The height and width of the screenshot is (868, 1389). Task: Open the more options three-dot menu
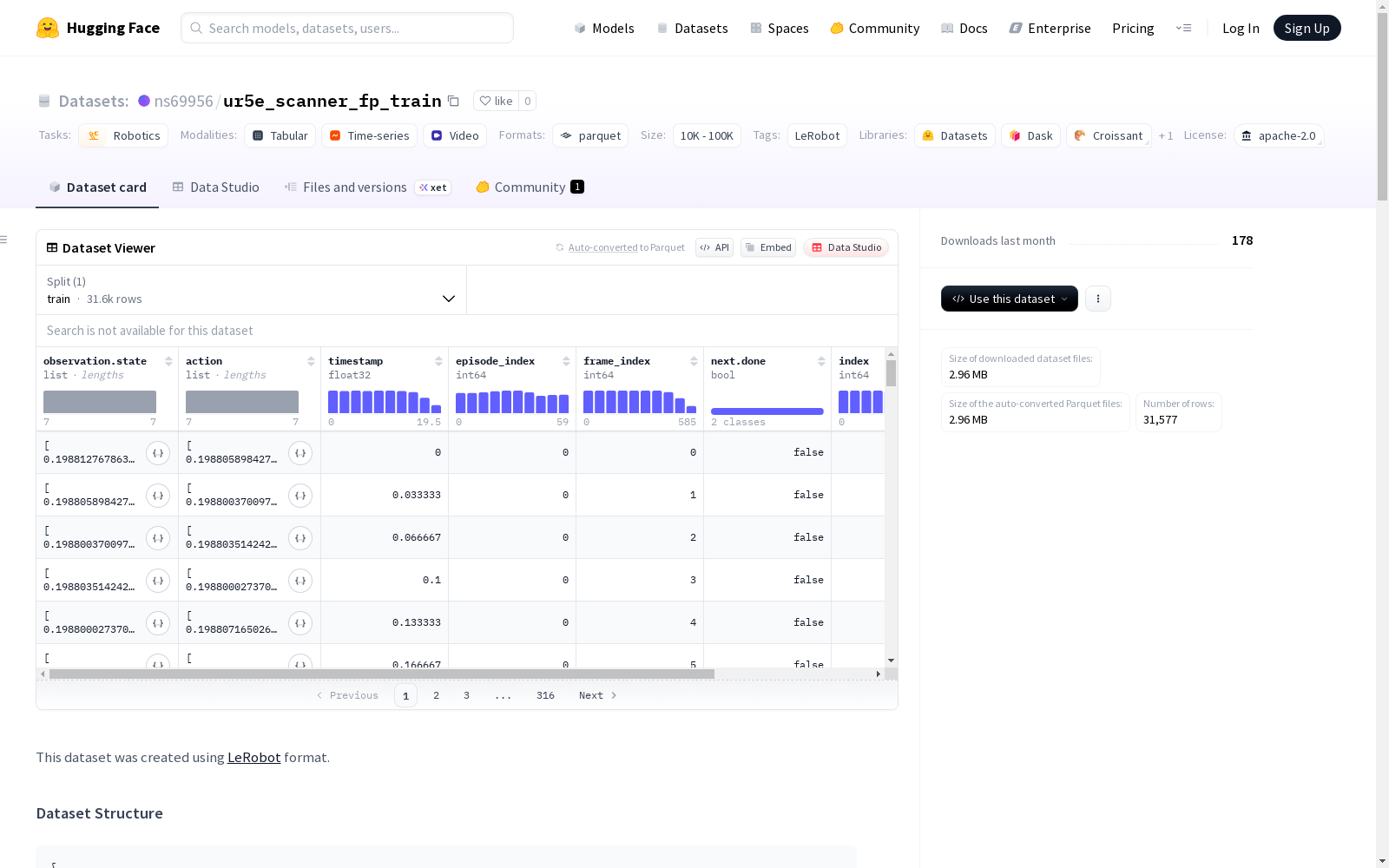[1098, 299]
